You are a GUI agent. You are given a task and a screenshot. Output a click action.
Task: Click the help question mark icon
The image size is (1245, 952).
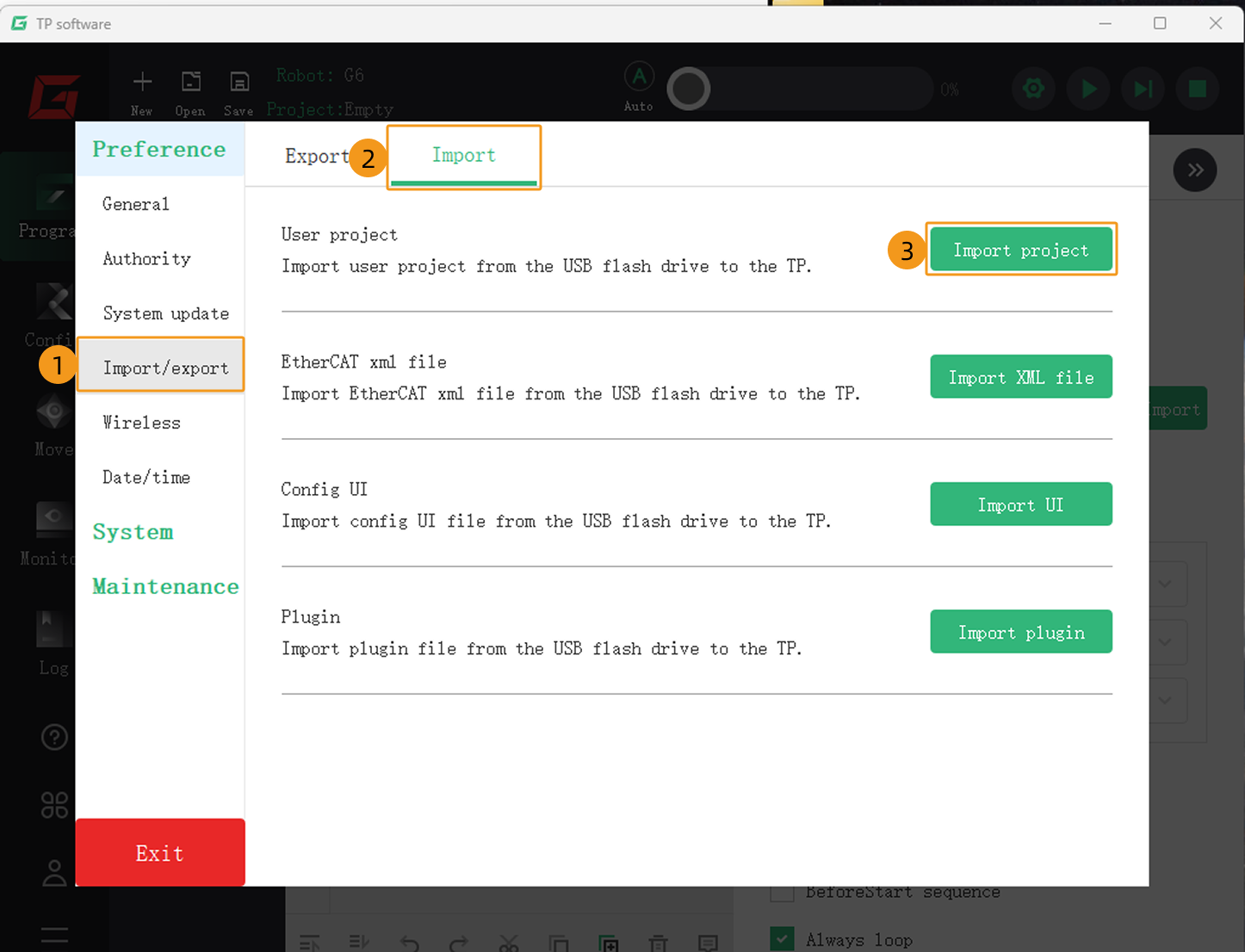pyautogui.click(x=54, y=737)
